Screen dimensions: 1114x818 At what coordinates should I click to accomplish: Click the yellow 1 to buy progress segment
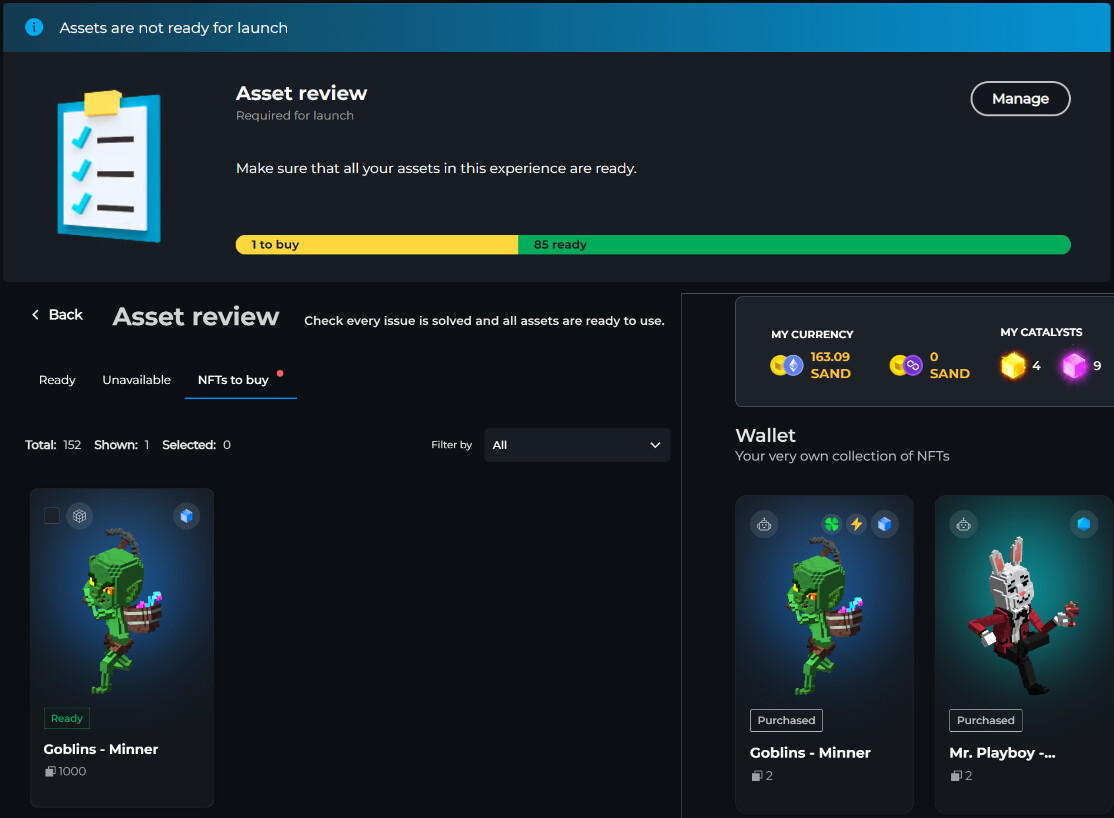(377, 244)
